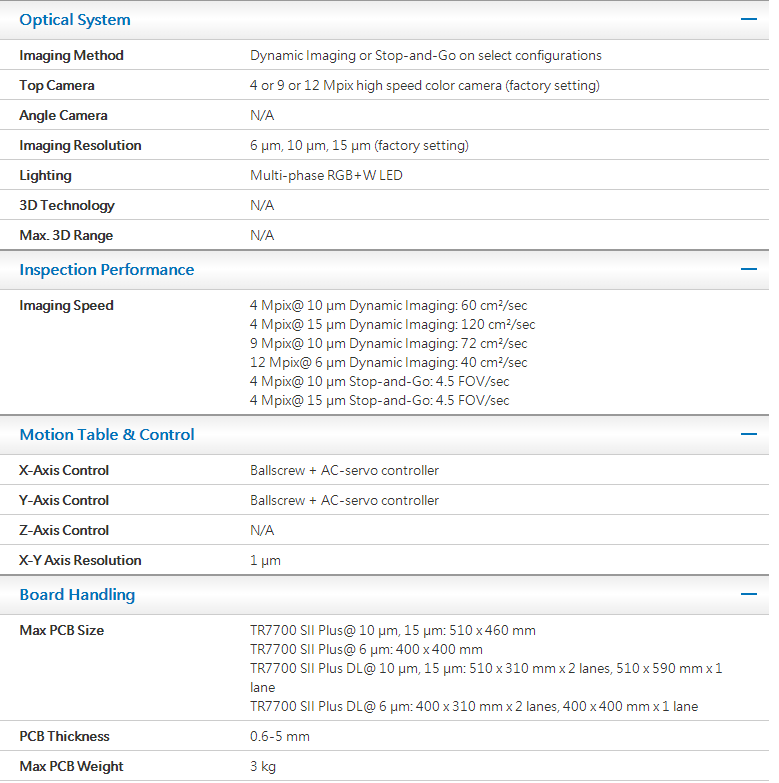Click the Motion Table & Control heading
The image size is (779, 783).
(107, 434)
